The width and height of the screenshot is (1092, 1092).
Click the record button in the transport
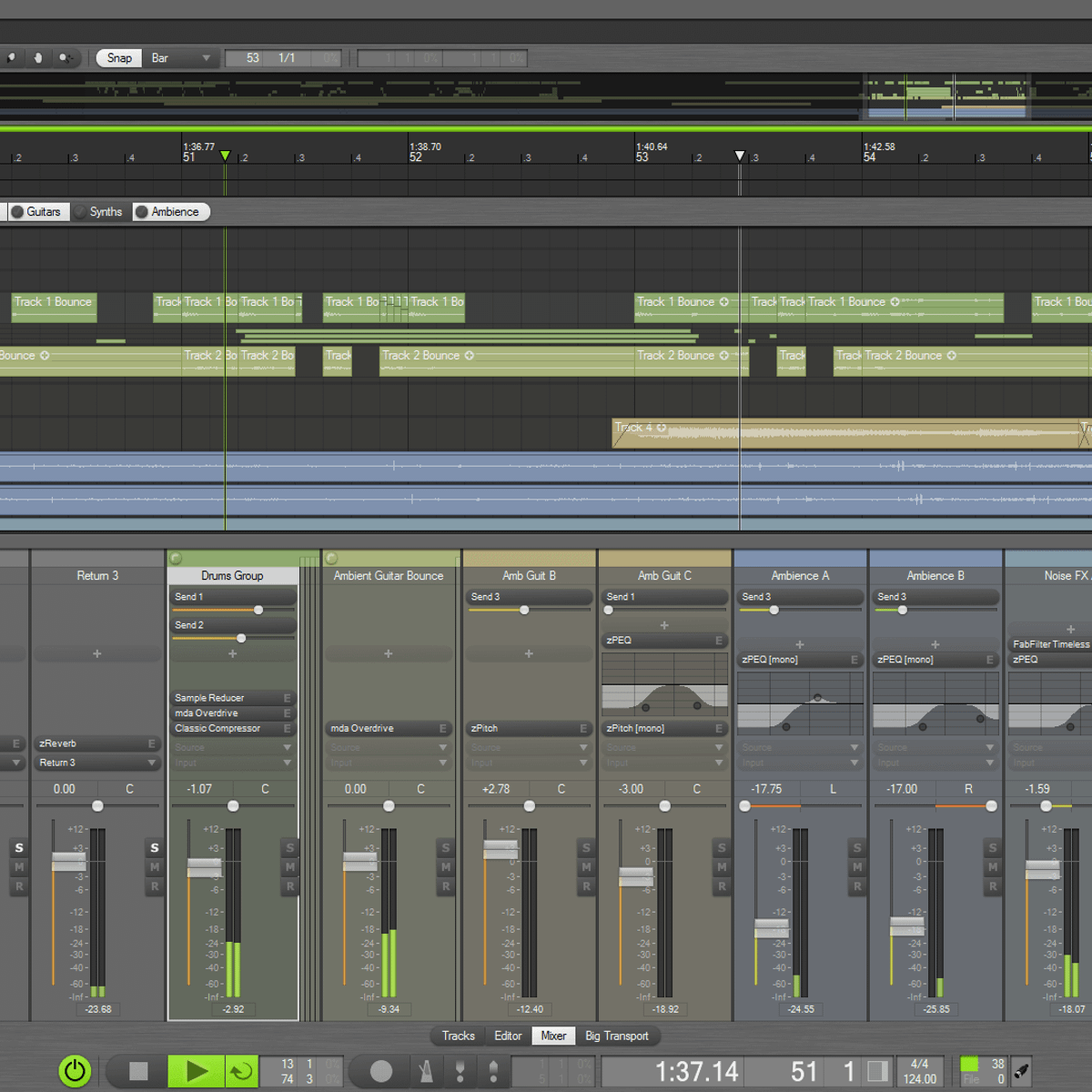(x=380, y=1071)
